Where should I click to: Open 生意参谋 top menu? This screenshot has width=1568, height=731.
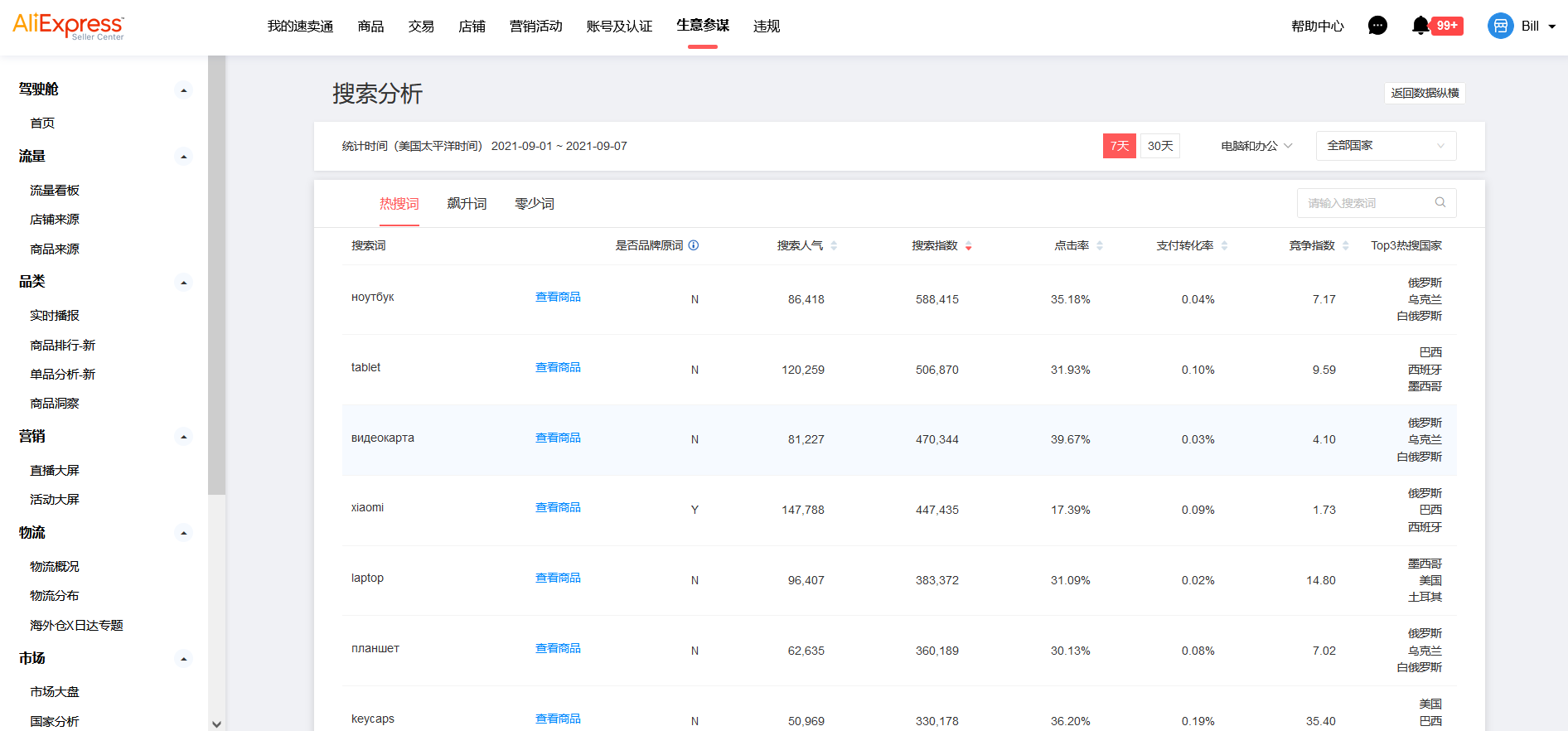[x=703, y=26]
